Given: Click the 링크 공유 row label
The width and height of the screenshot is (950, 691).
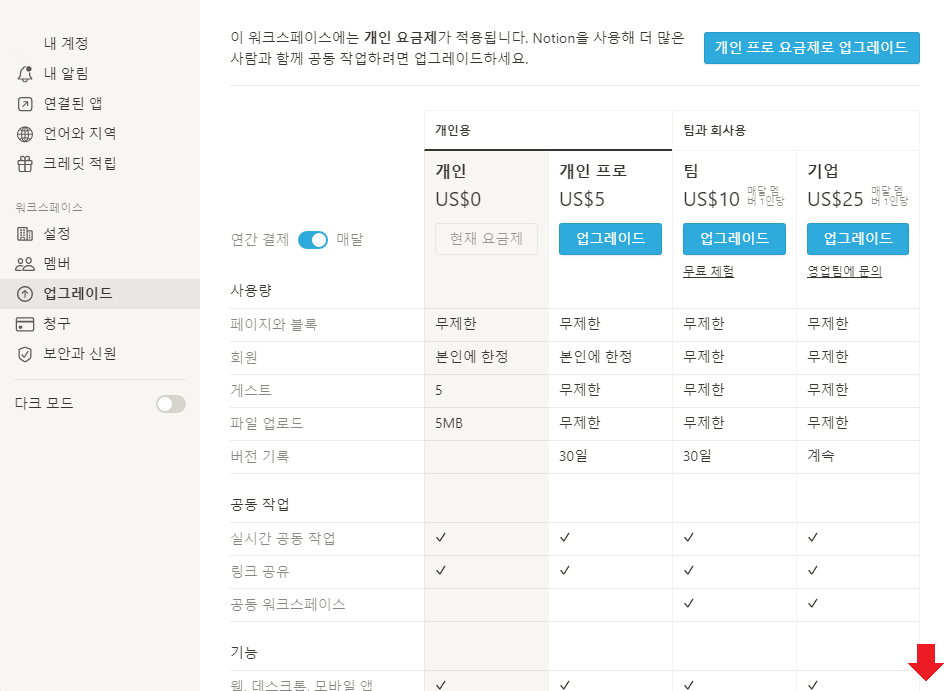Looking at the screenshot, I should (260, 571).
